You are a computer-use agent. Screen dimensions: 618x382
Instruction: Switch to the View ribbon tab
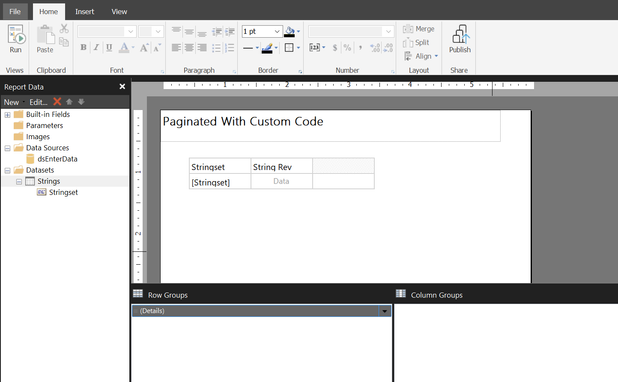(x=119, y=11)
